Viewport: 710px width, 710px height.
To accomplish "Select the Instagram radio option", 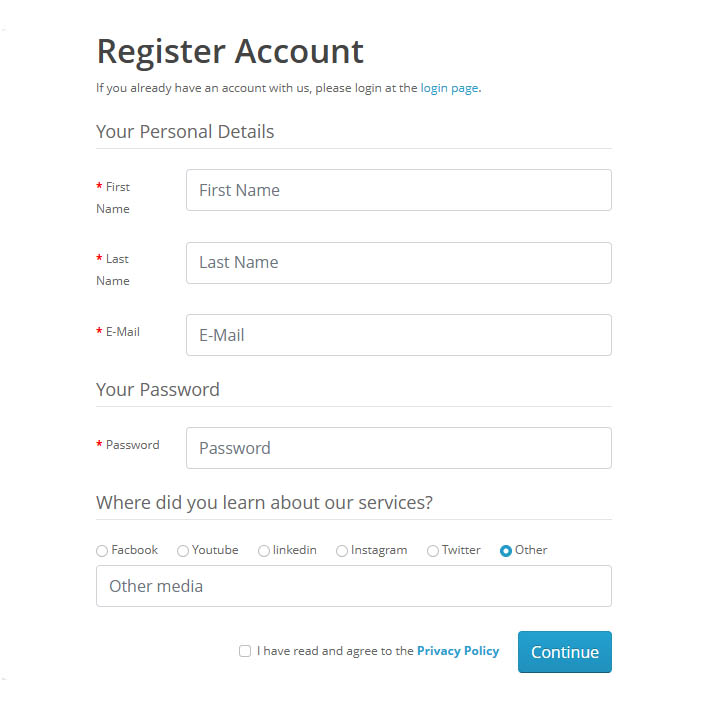I will pos(342,551).
